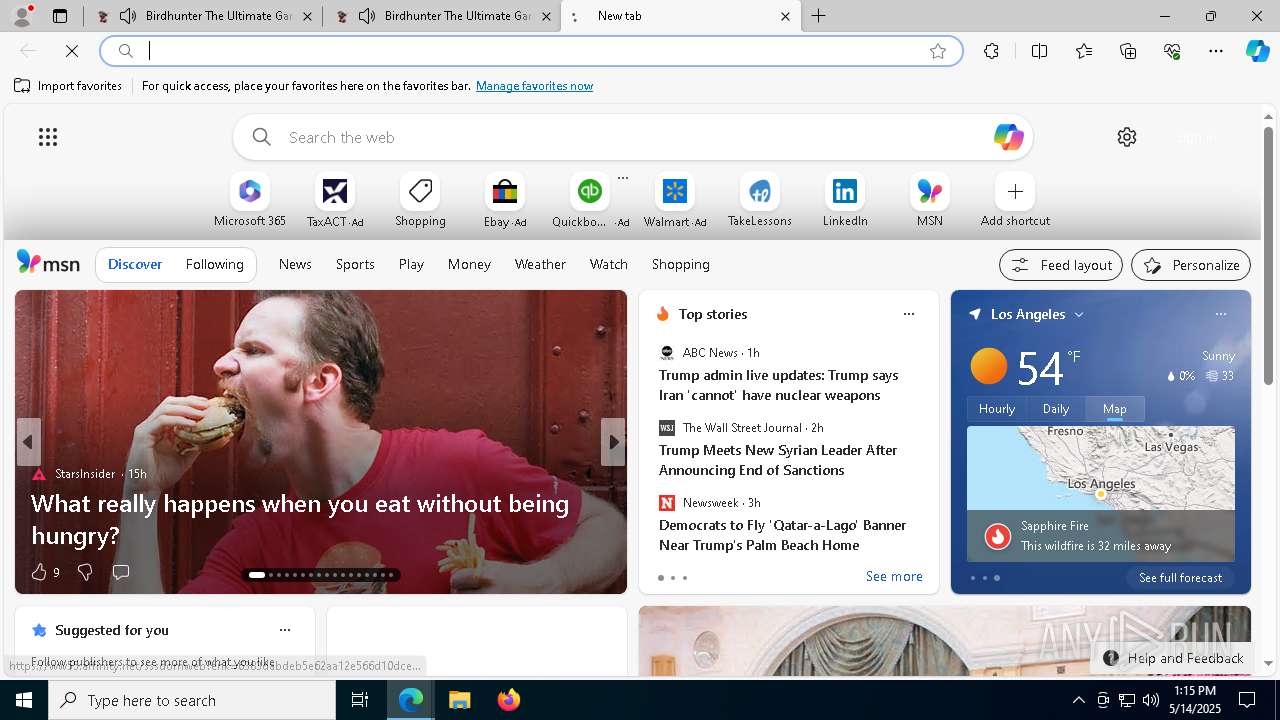Switch weather card to Hourly

(x=997, y=409)
